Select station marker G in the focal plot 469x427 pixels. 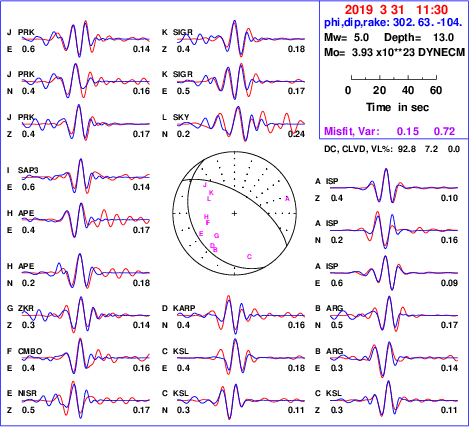[216, 236]
